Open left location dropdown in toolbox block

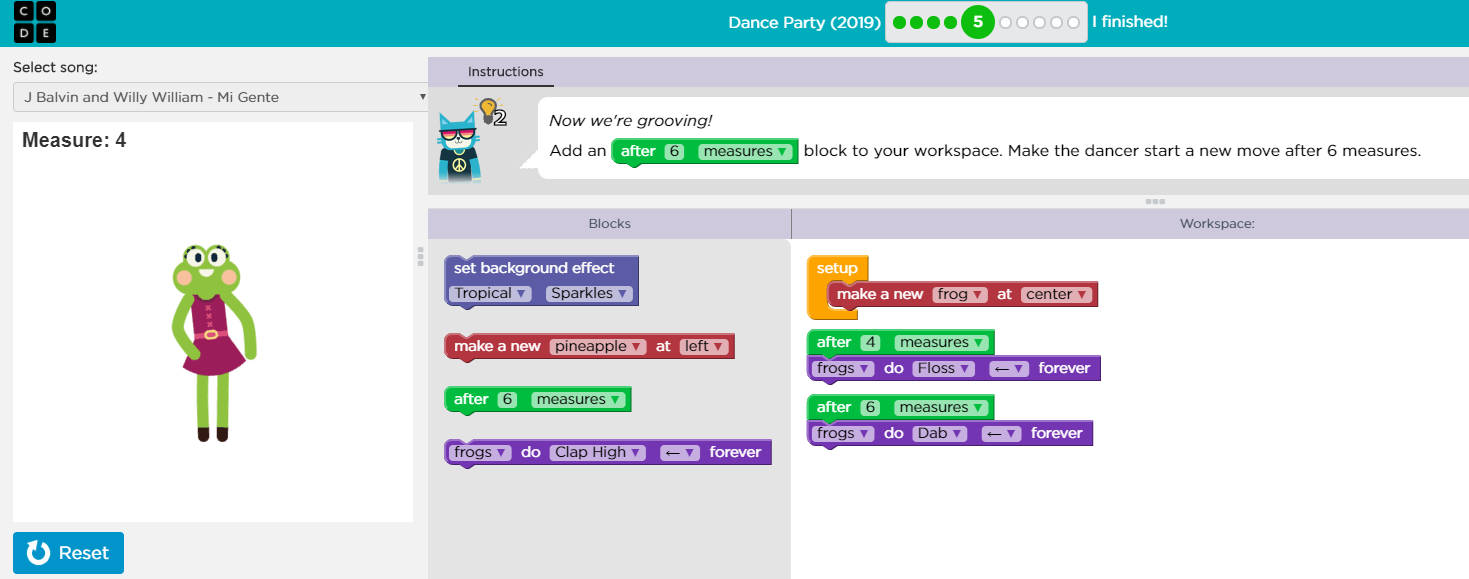coord(704,346)
